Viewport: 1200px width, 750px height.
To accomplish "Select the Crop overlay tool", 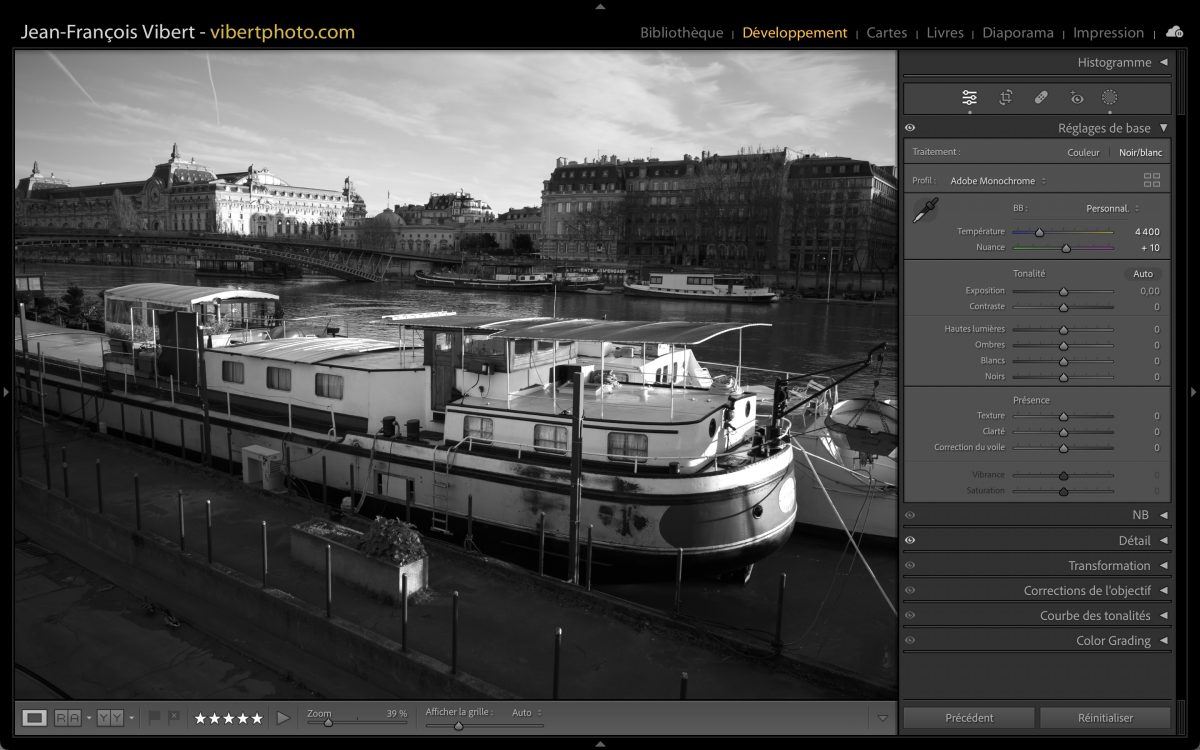I will 1005,98.
